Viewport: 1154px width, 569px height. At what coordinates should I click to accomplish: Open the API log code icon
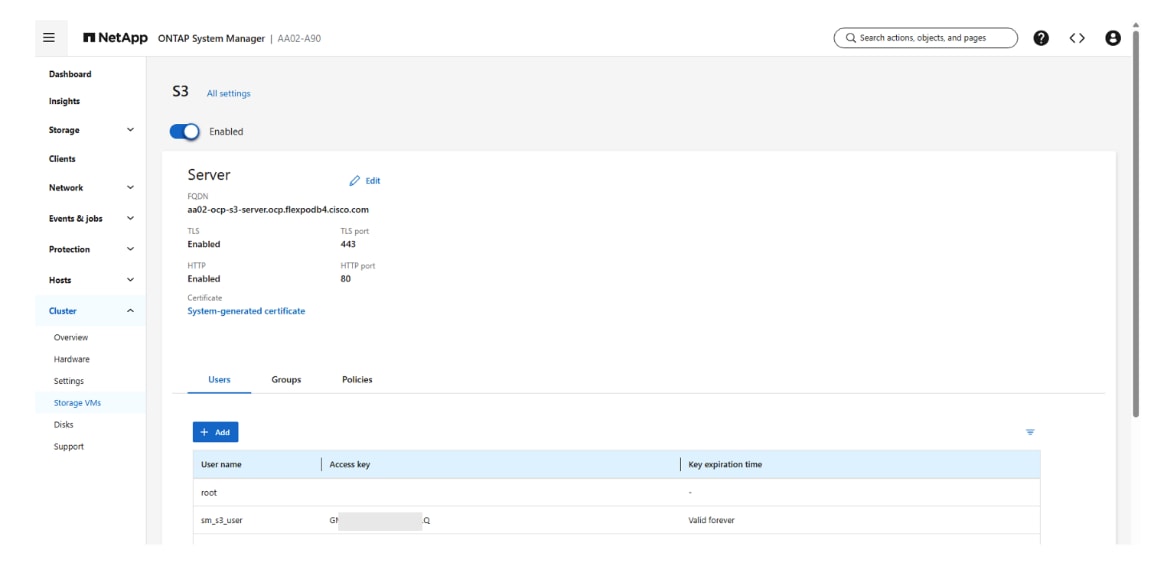coord(1077,38)
